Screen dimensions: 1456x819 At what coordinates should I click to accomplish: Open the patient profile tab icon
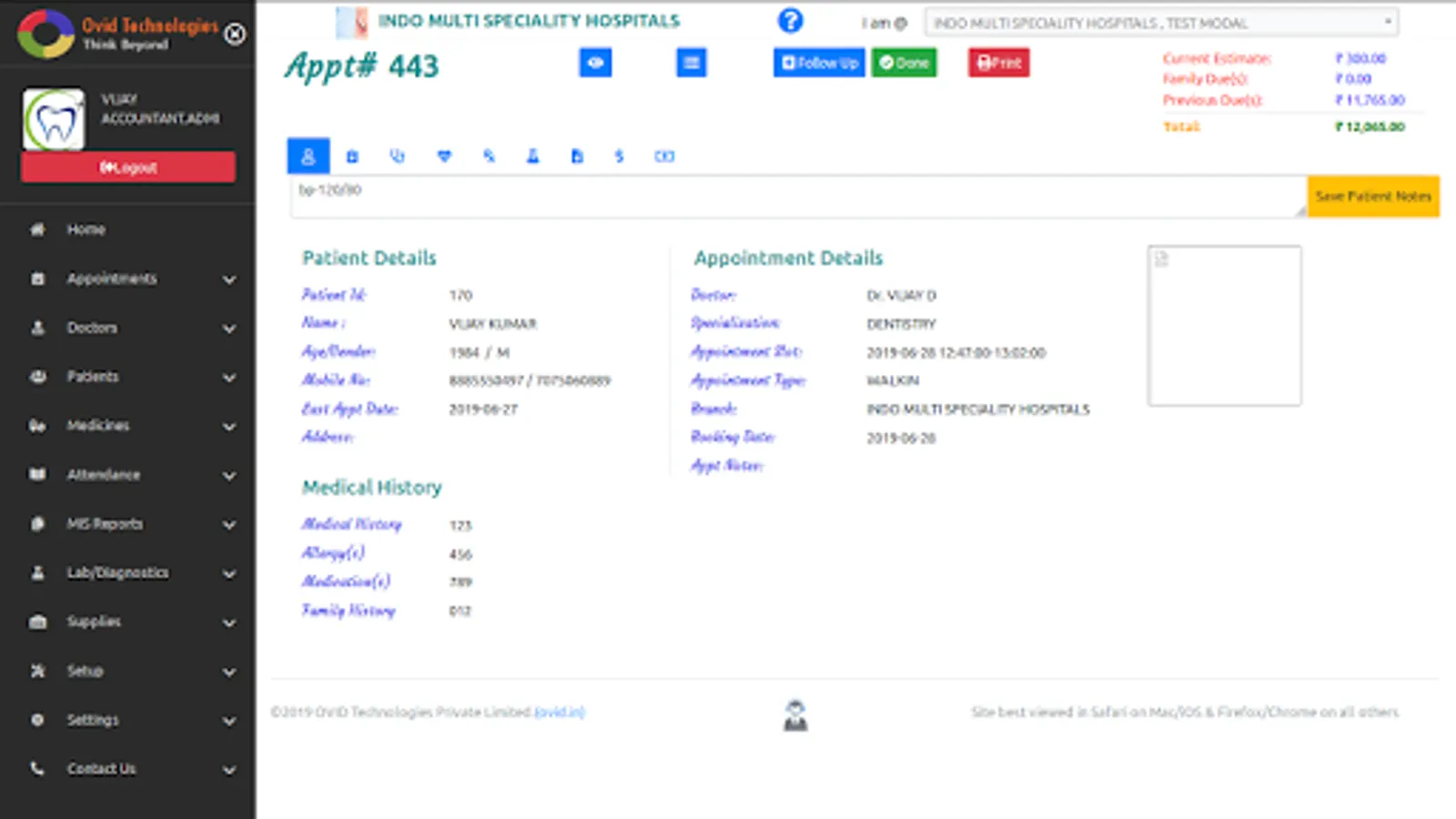[308, 157]
